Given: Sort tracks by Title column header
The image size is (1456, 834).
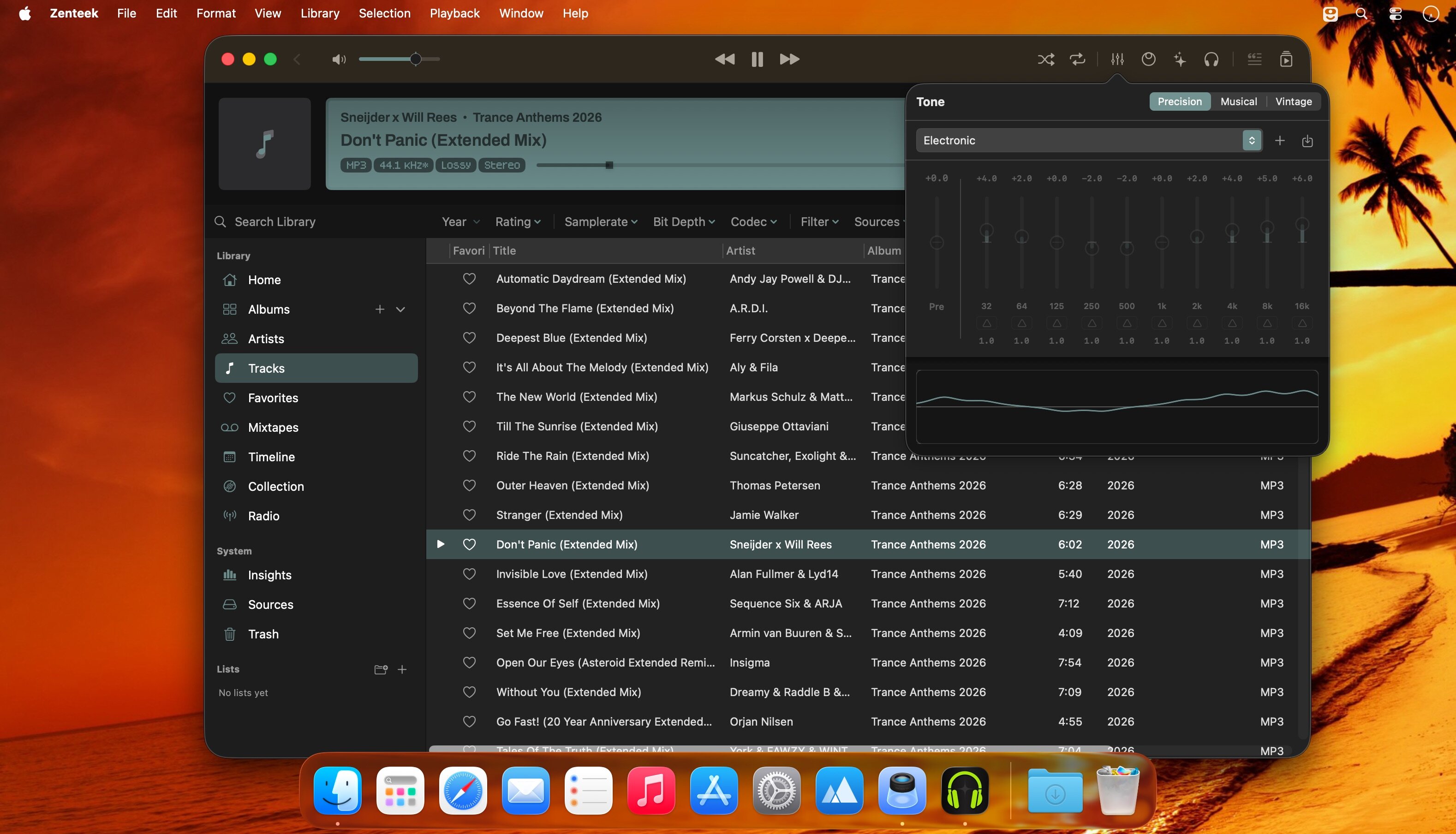Looking at the screenshot, I should pos(606,250).
